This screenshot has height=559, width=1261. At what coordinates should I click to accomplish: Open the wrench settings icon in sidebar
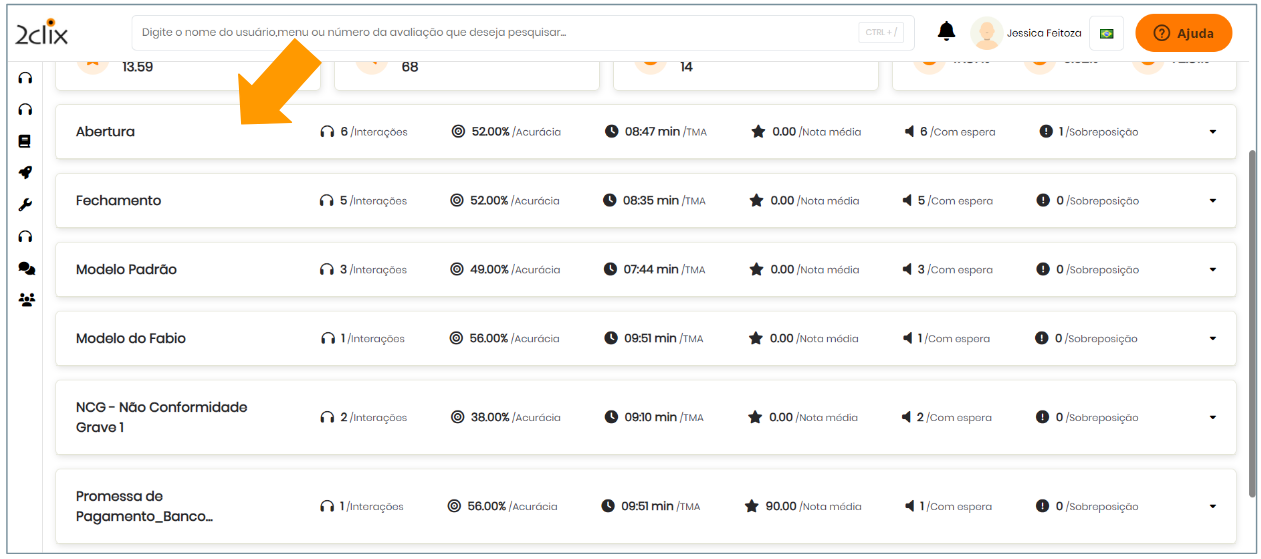[25, 205]
